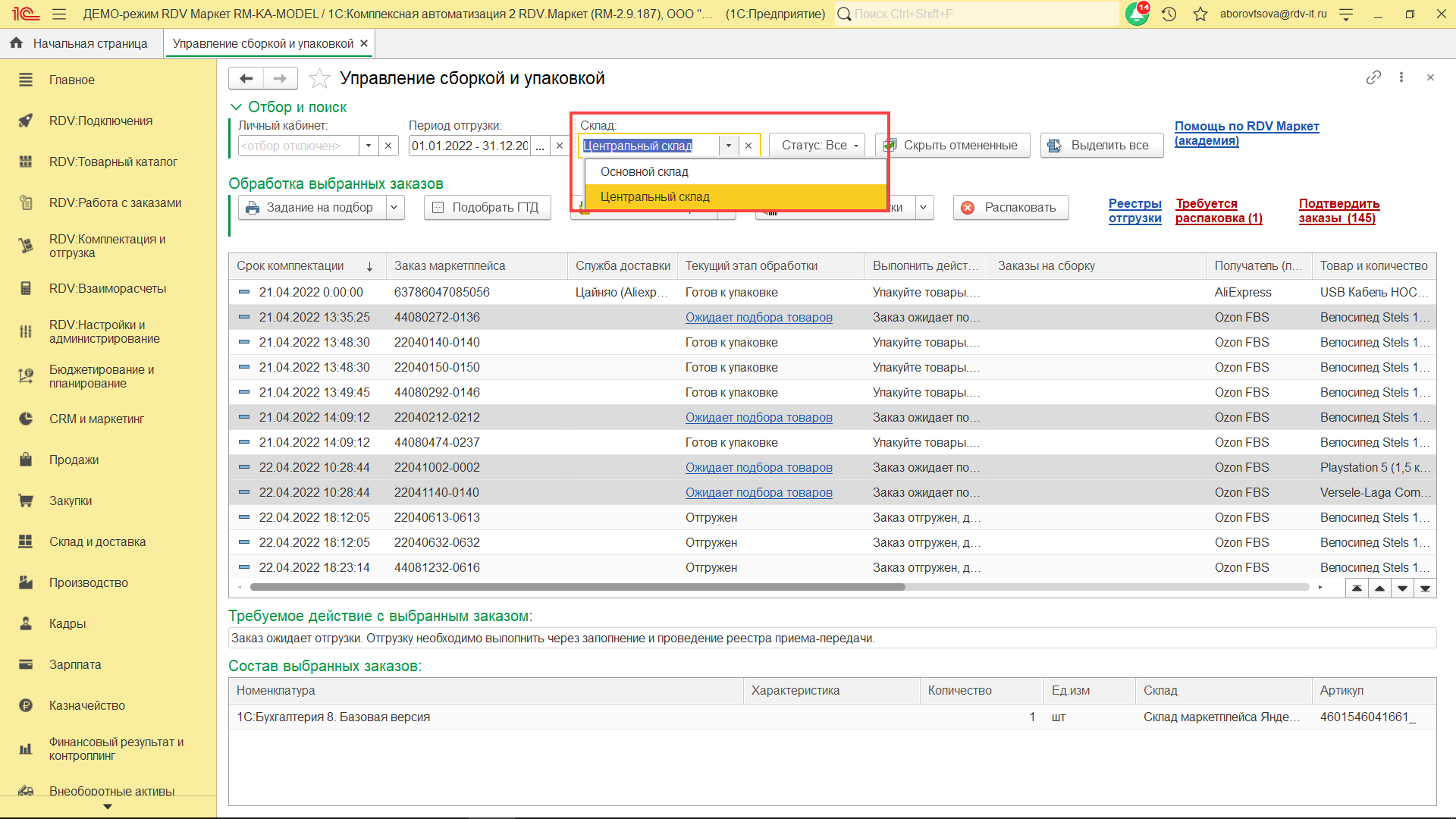Open Склад и доставка sidebar section

coord(97,541)
